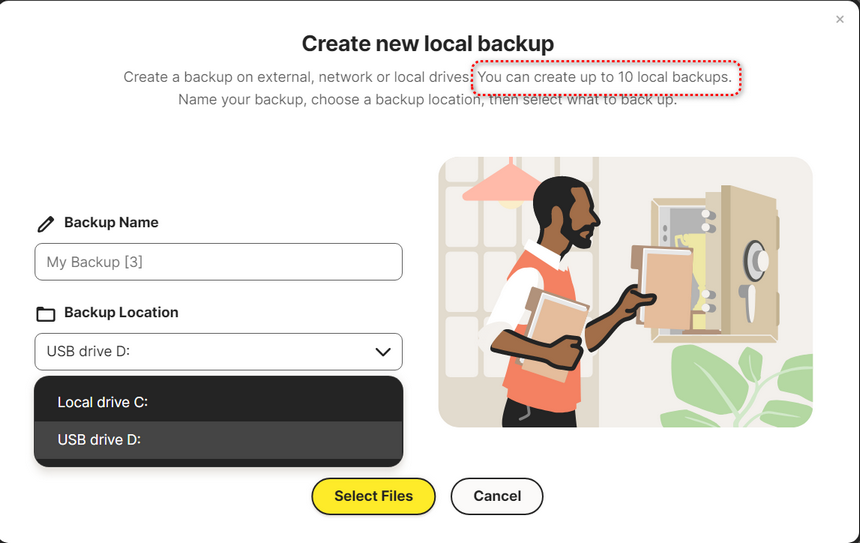Click the folder icon beside Backup Location
This screenshot has width=860, height=543.
45,314
